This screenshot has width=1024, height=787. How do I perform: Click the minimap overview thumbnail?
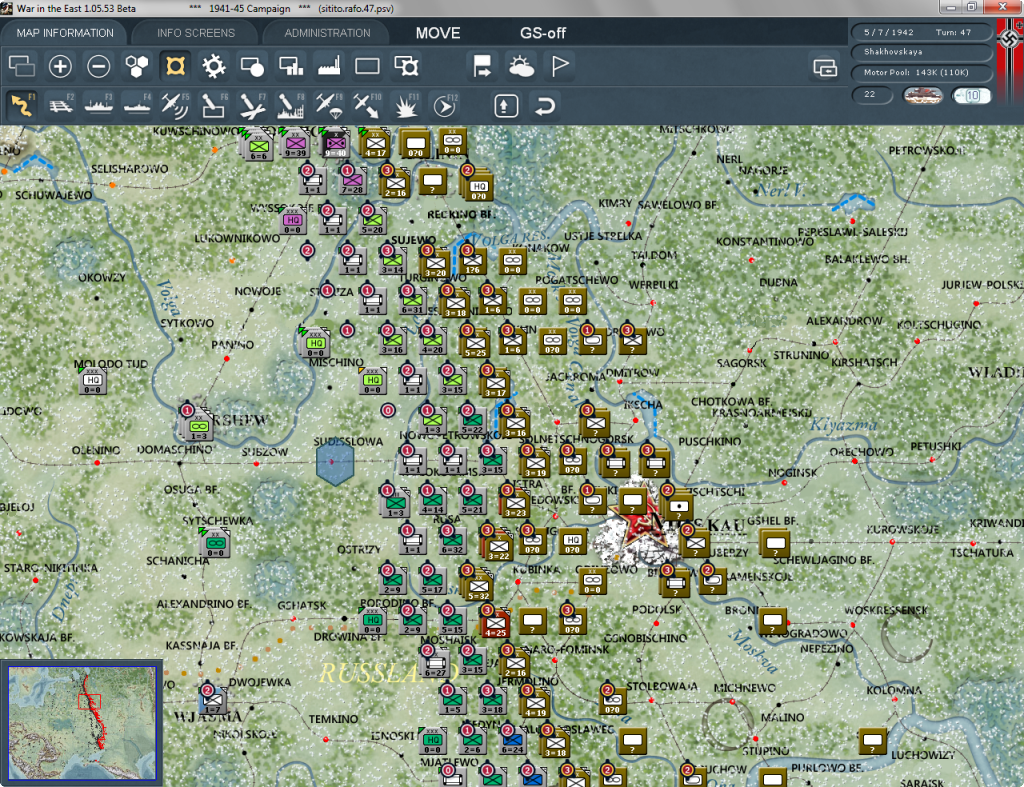click(82, 722)
